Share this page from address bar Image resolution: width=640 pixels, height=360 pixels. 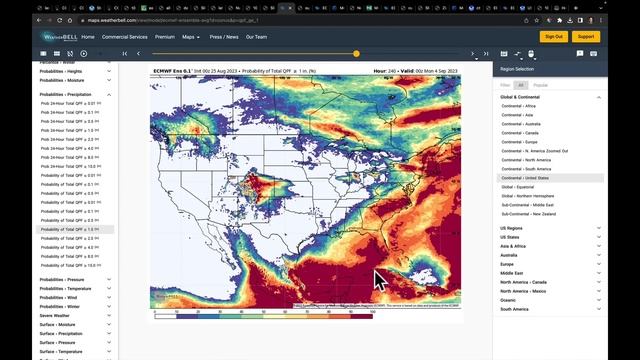526,20
